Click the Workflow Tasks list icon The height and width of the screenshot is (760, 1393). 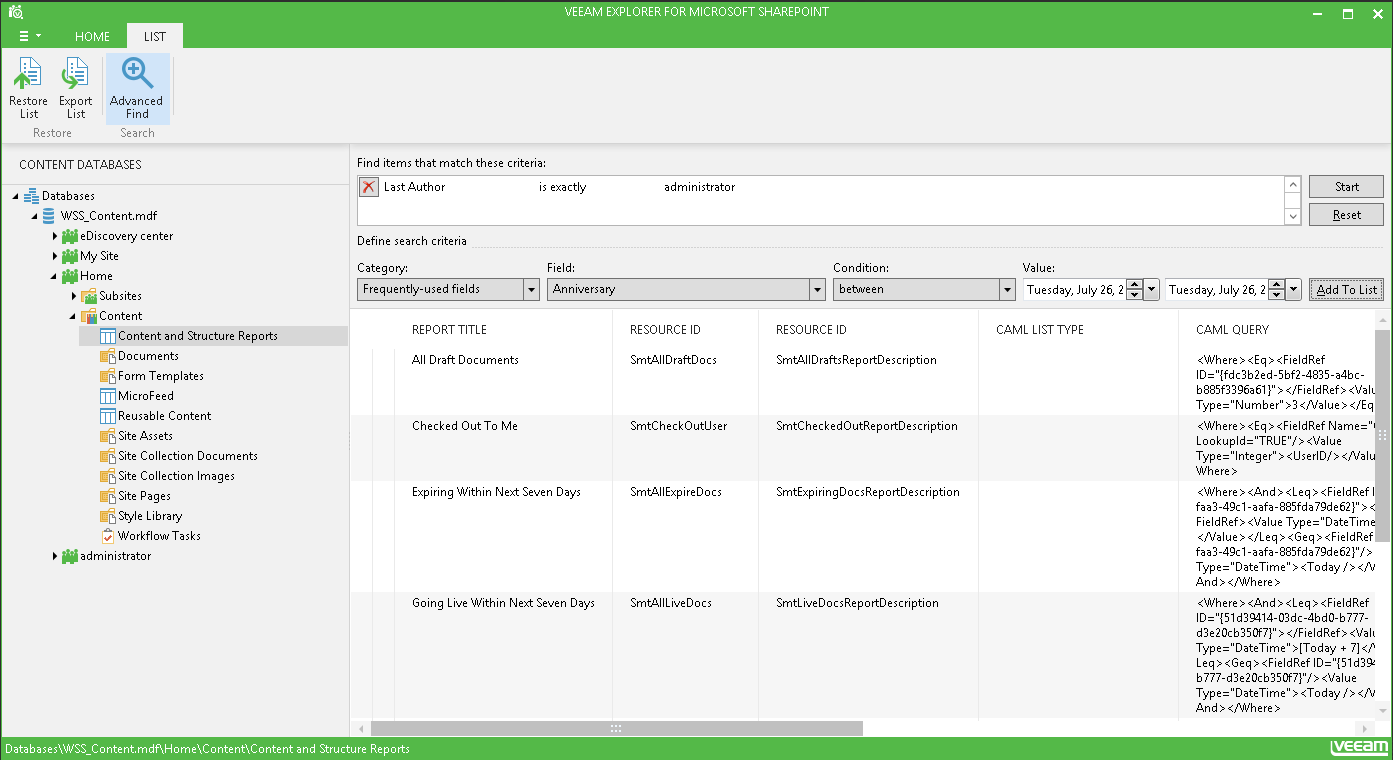tap(108, 536)
